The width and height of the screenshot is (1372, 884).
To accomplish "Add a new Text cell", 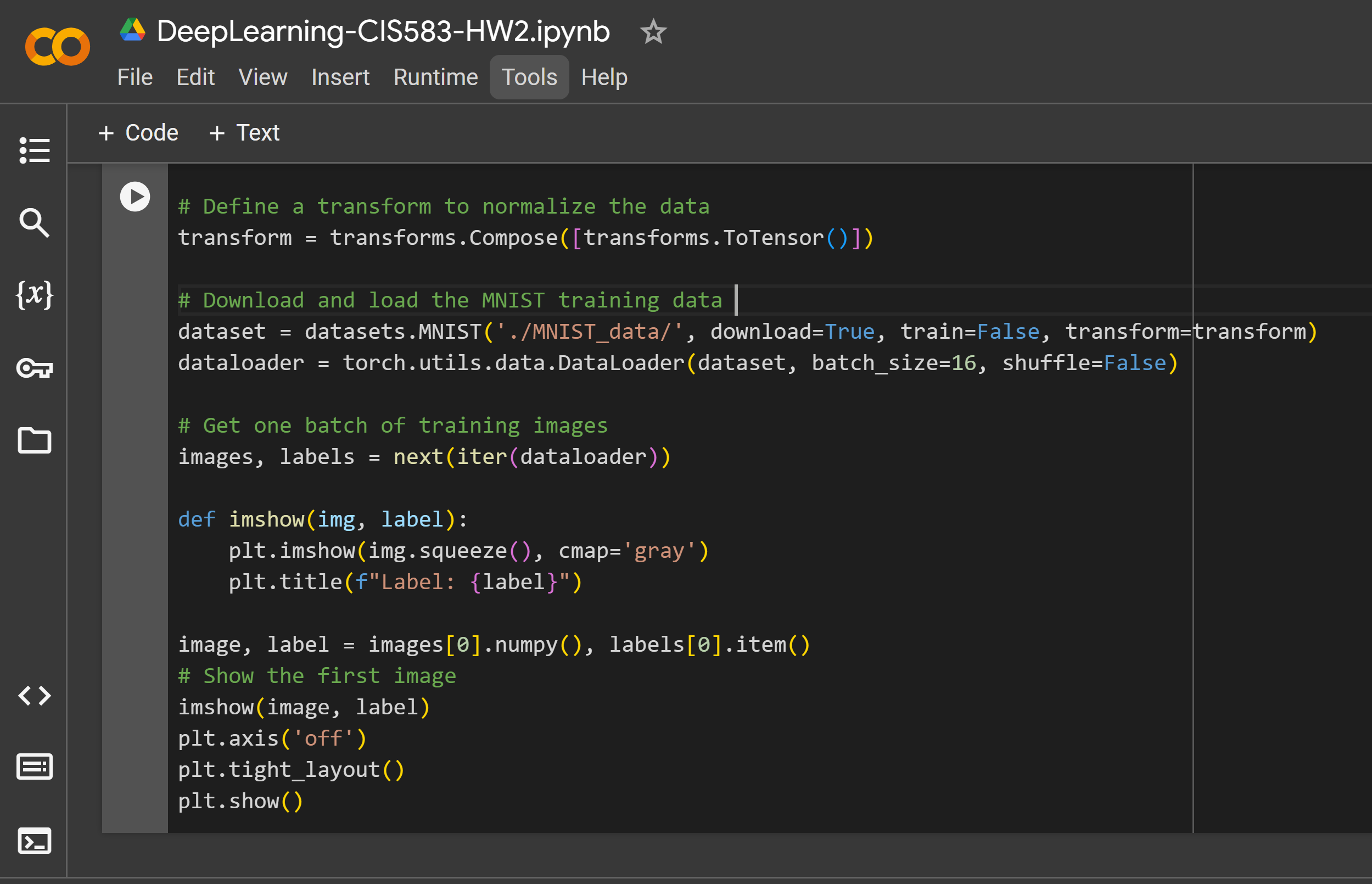I will pyautogui.click(x=244, y=133).
